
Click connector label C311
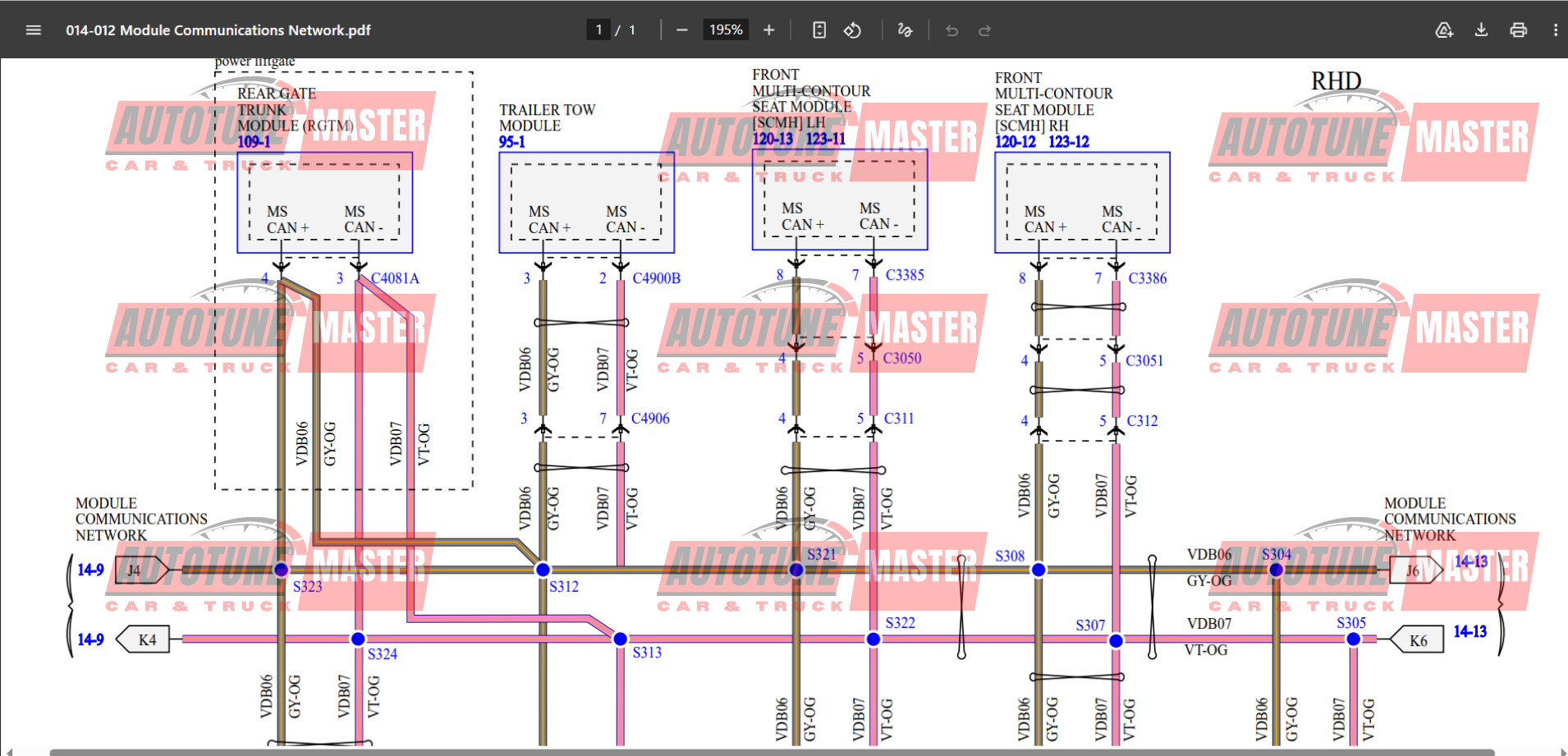899,419
